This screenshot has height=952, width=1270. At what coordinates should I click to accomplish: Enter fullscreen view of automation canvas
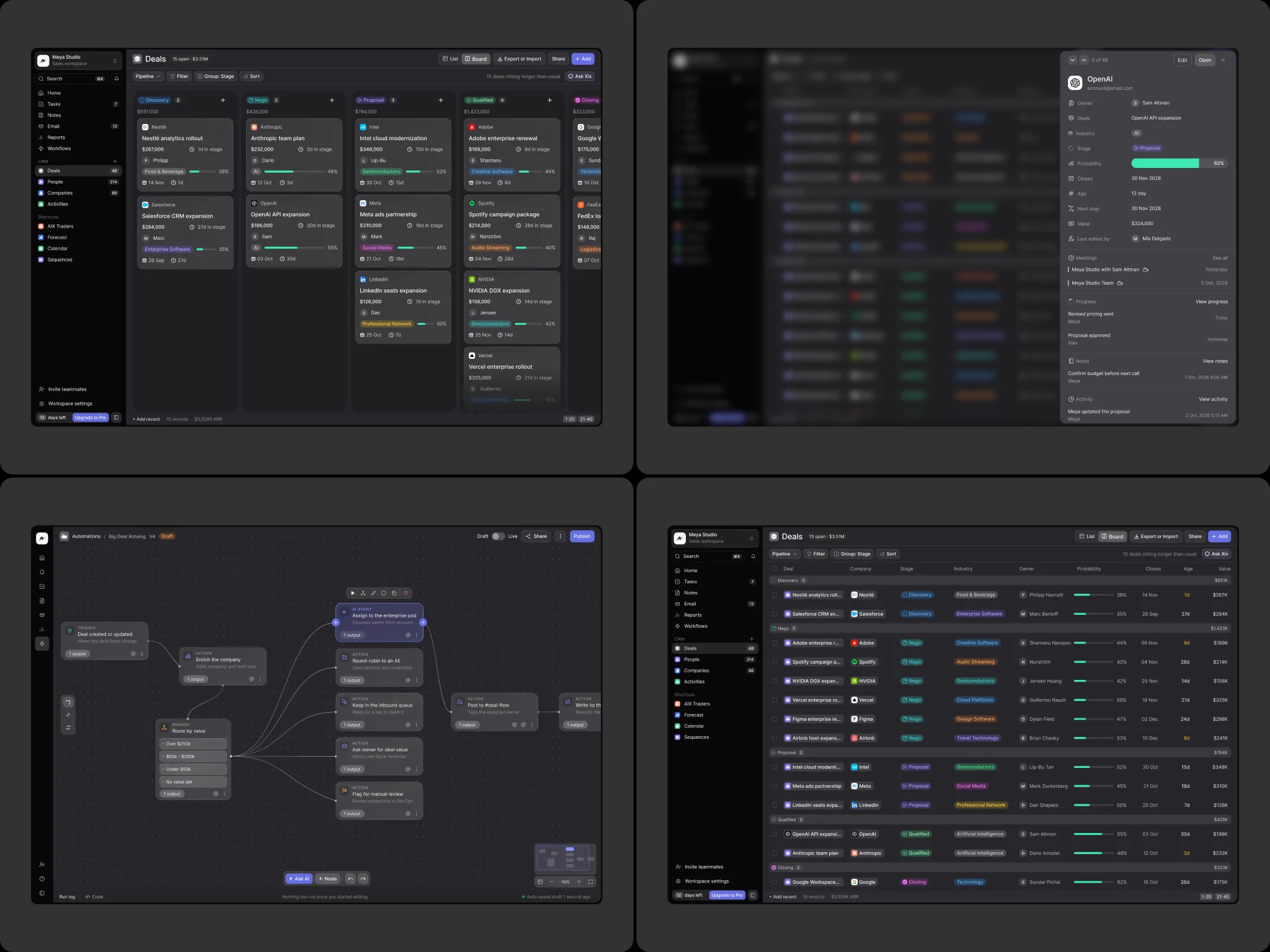pyautogui.click(x=590, y=881)
